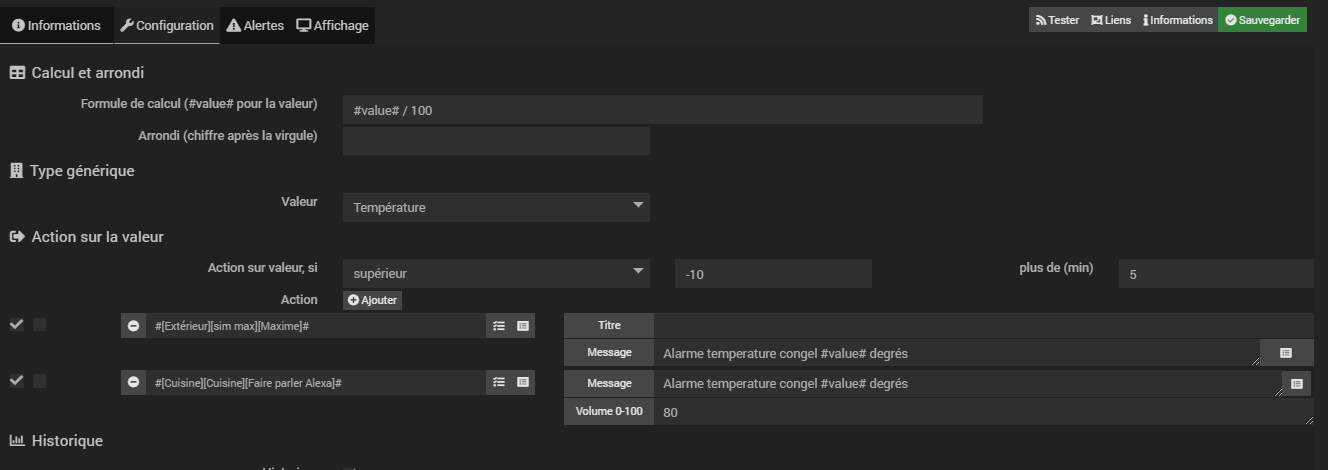Open action picker icon for Alexa command
Screen dimensions: 1328x470
498,383
